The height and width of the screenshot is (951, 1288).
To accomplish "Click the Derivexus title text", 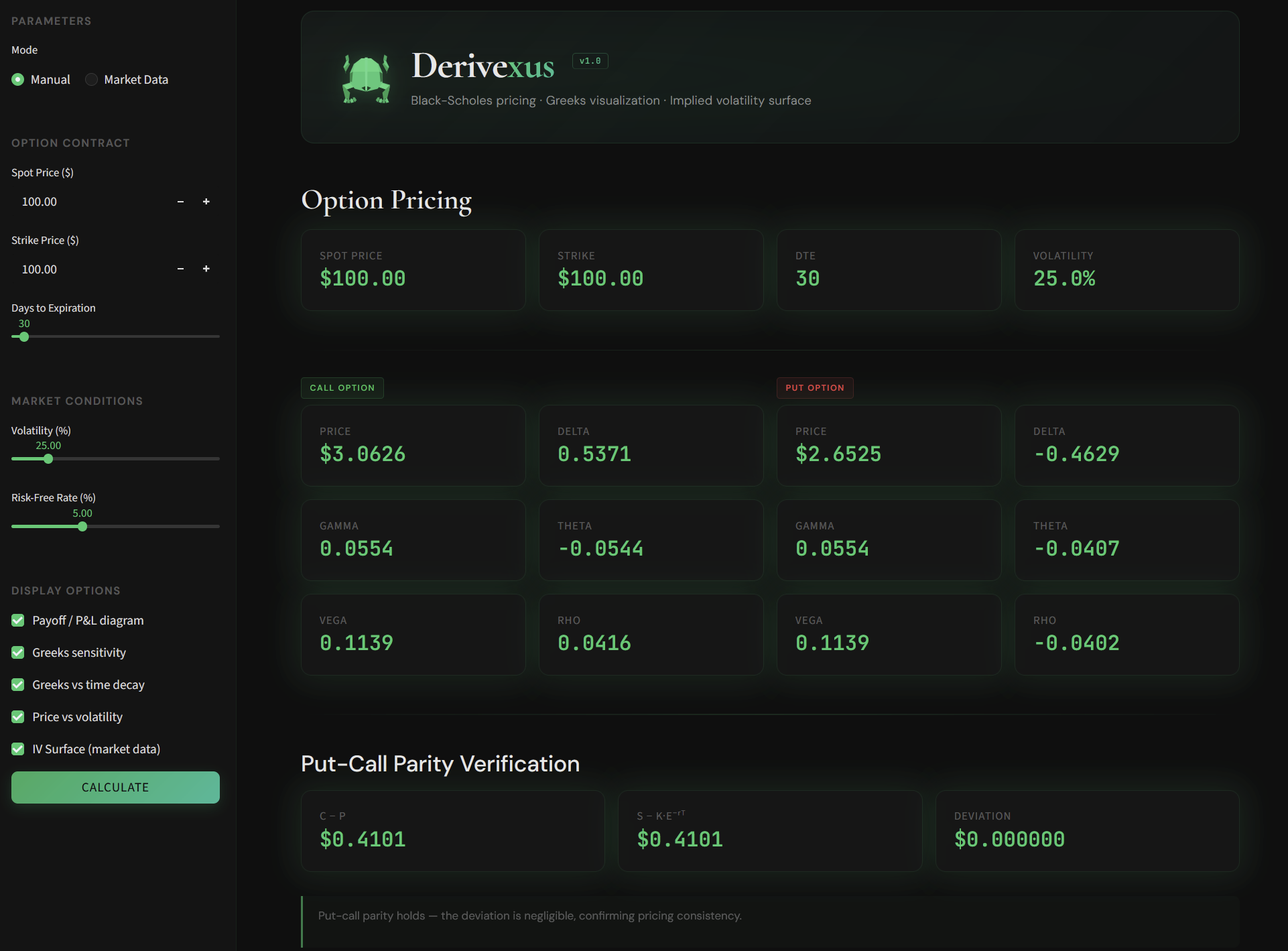I will point(483,66).
